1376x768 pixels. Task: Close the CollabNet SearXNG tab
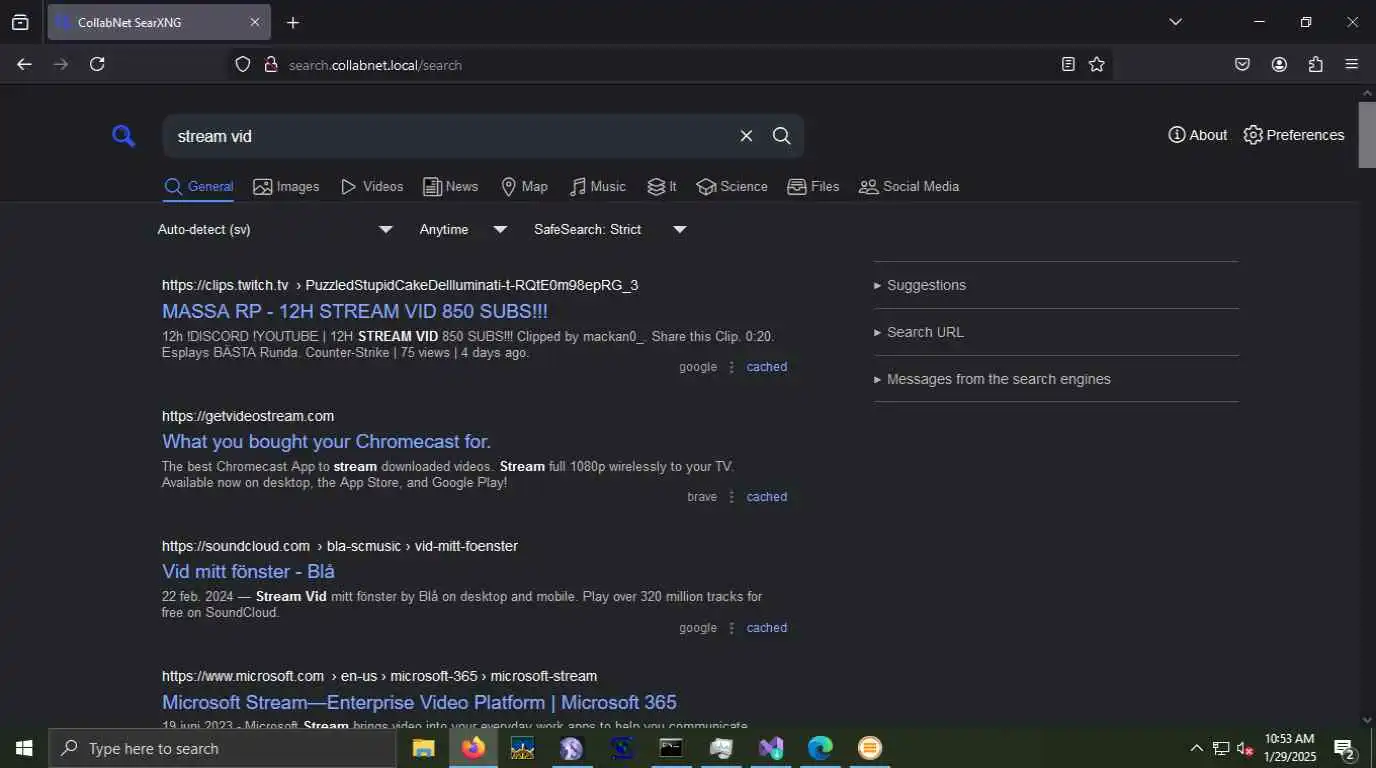coord(254,22)
